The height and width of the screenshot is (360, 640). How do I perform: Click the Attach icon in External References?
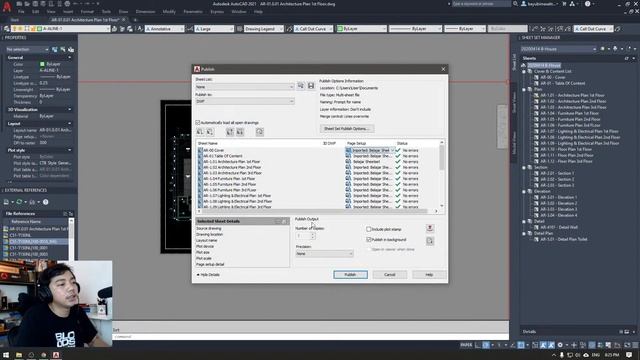point(6,202)
